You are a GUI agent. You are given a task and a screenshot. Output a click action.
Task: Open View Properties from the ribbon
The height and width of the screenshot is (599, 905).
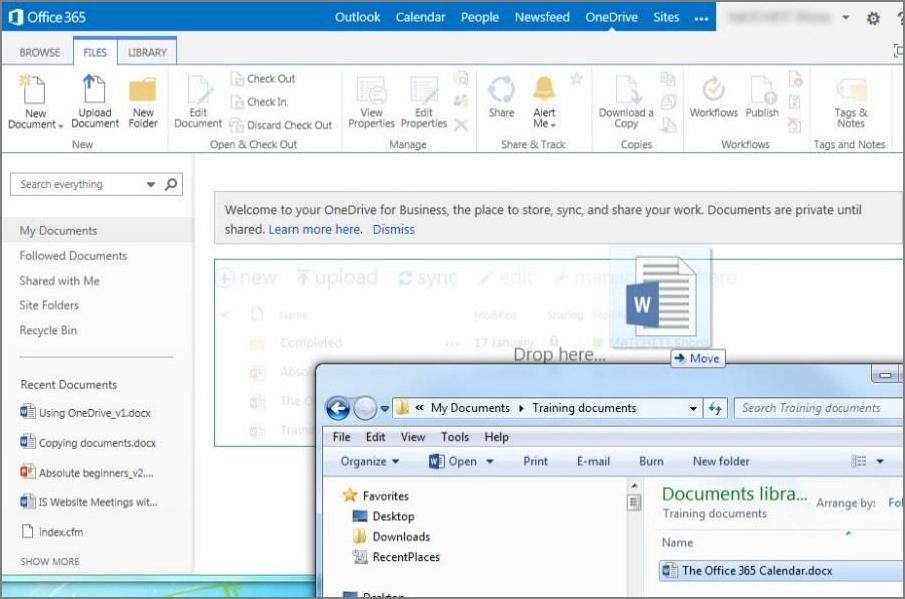pos(371,102)
